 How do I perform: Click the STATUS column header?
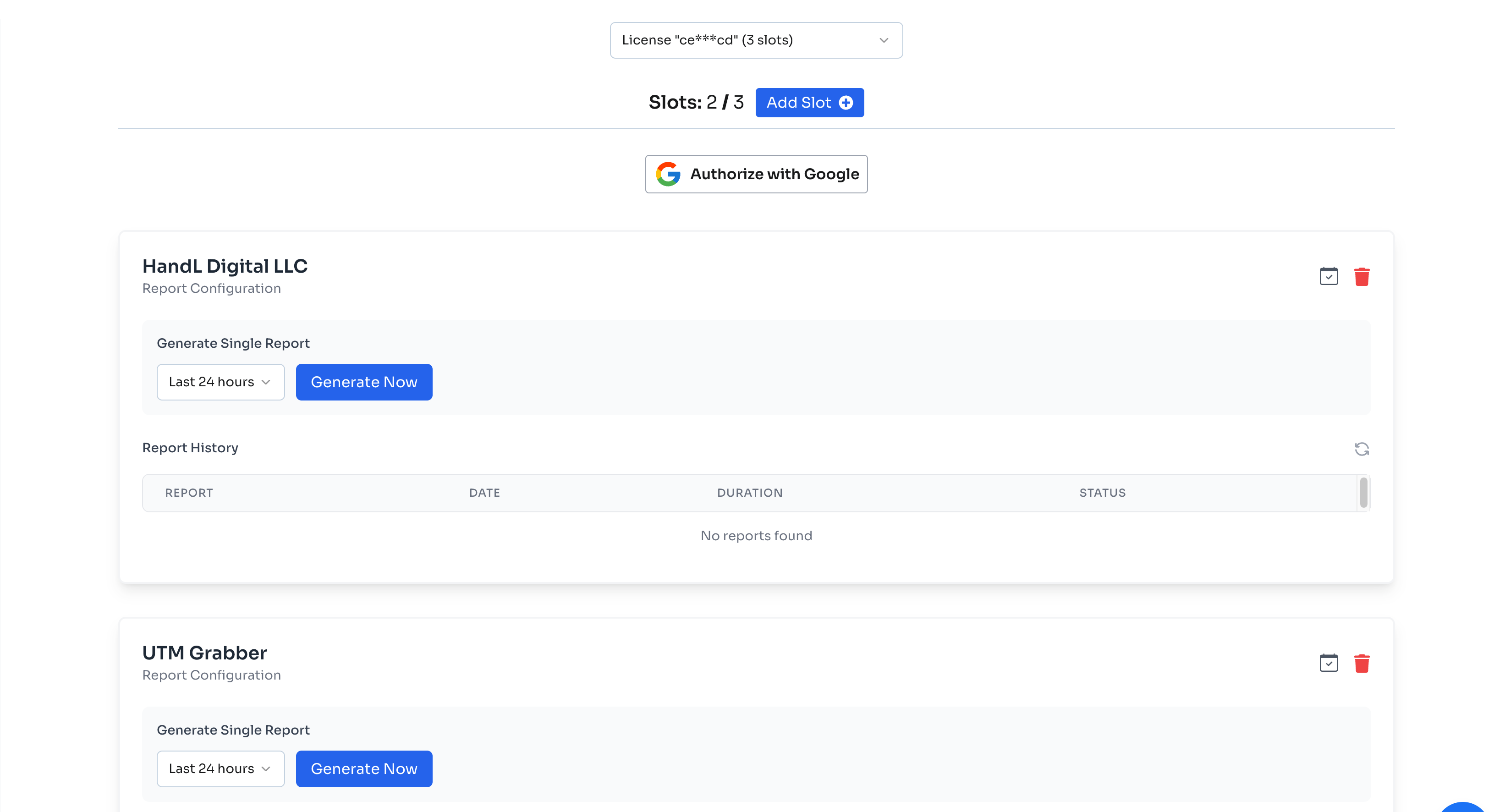tap(1102, 493)
